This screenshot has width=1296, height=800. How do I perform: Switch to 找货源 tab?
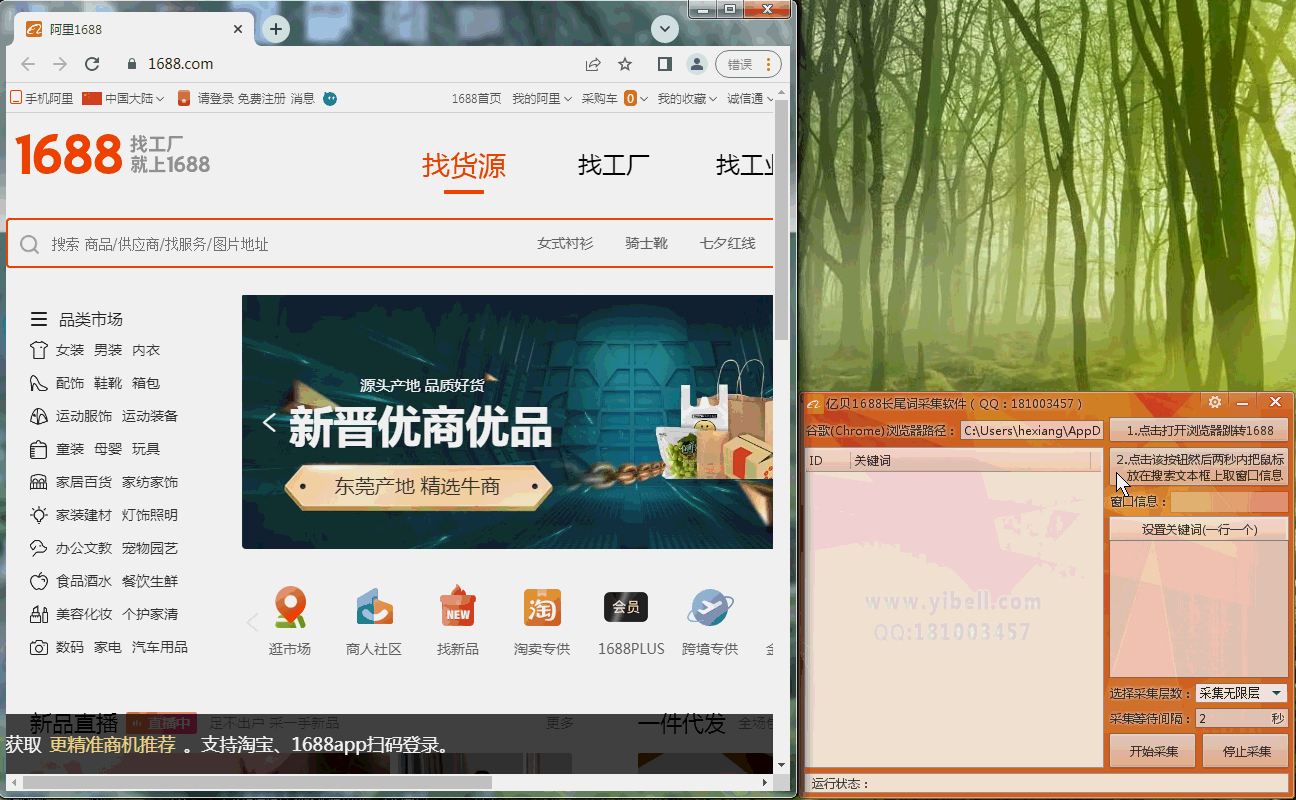click(464, 166)
